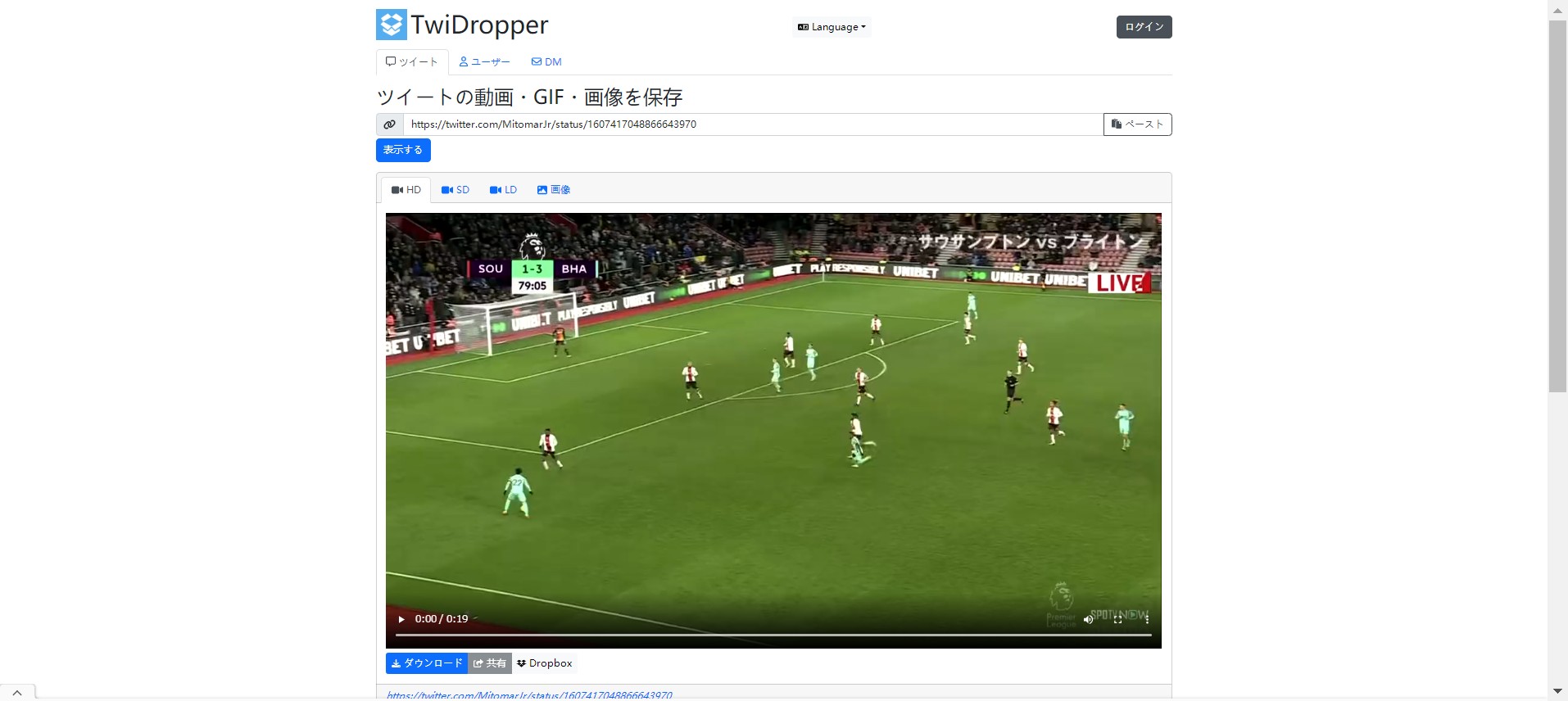Open the Language dropdown
The image size is (1568, 701).
832,27
